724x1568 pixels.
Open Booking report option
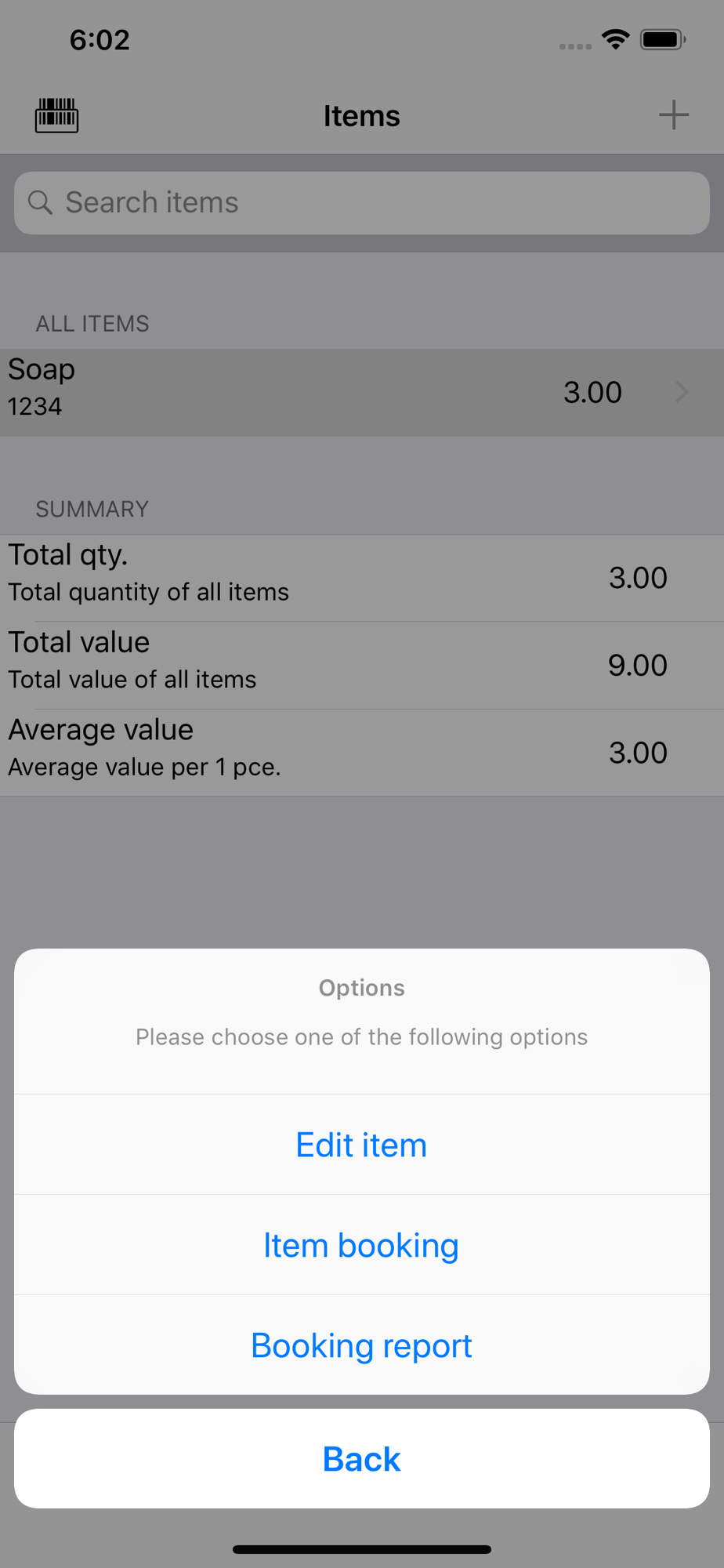pos(362,1345)
